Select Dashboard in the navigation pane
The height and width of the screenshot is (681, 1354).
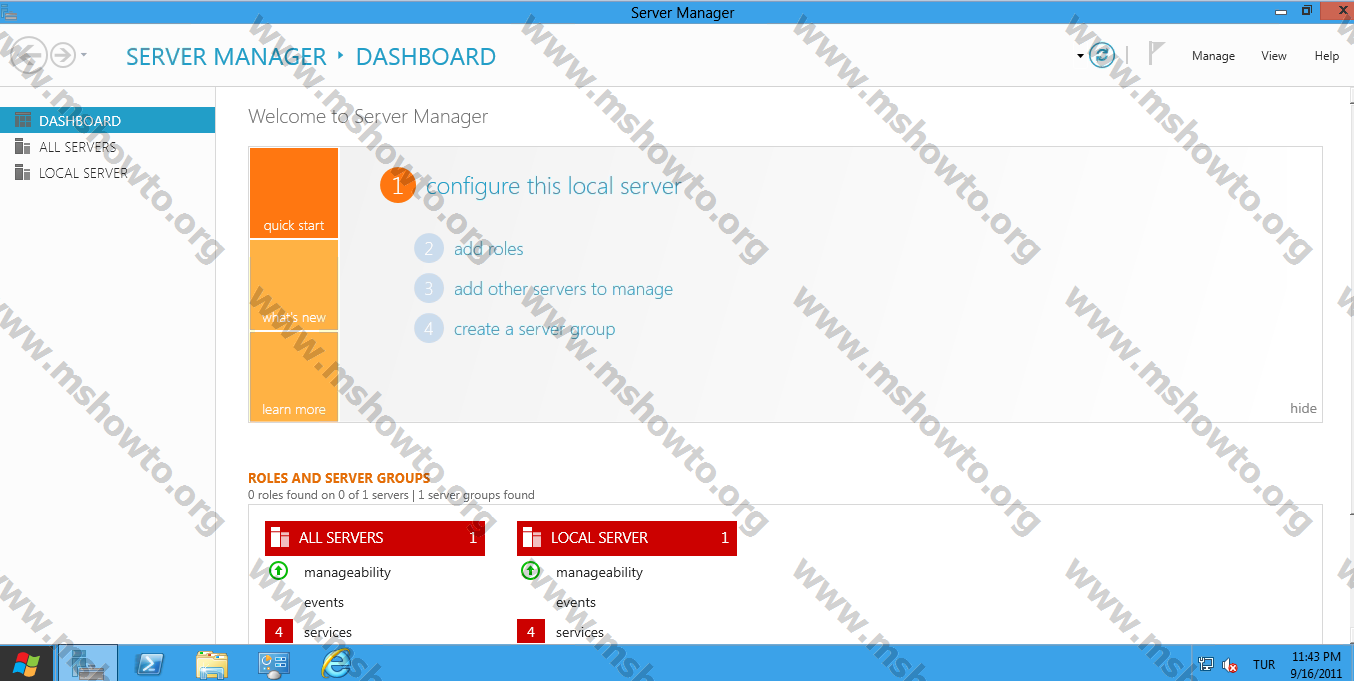coord(107,120)
